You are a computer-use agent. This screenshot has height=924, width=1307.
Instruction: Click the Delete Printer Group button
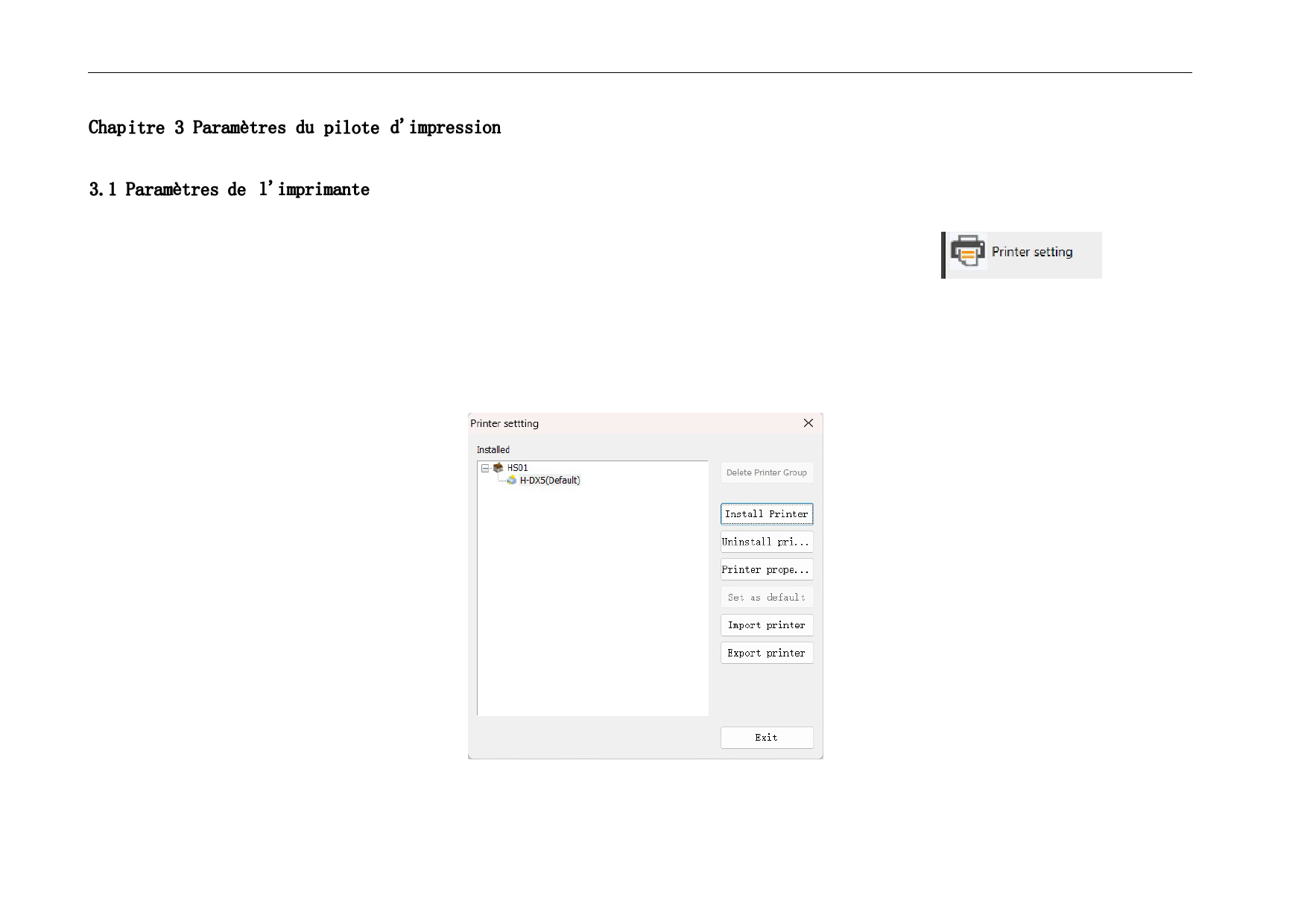pos(766,472)
